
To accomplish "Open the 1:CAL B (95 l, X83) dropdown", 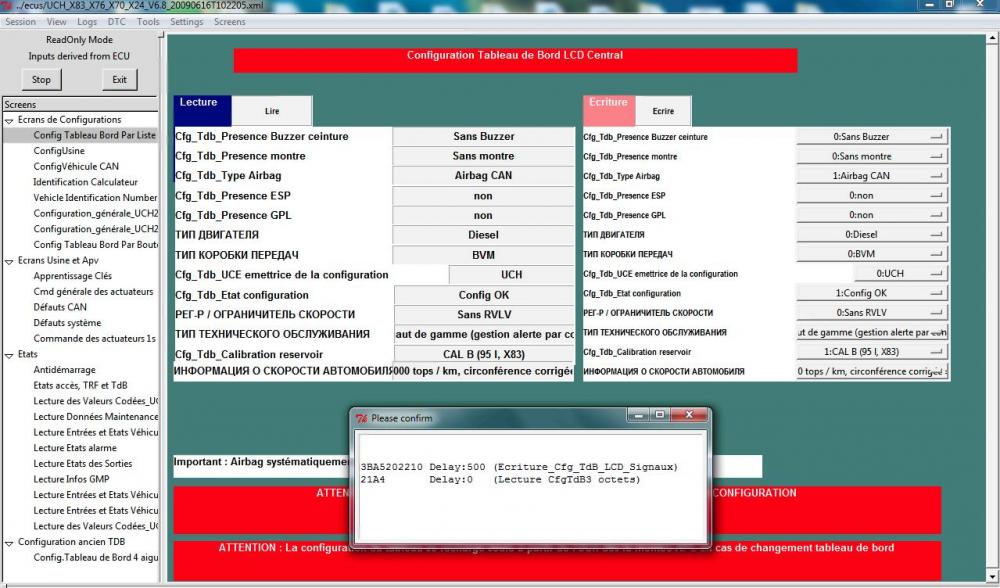I will 872,351.
